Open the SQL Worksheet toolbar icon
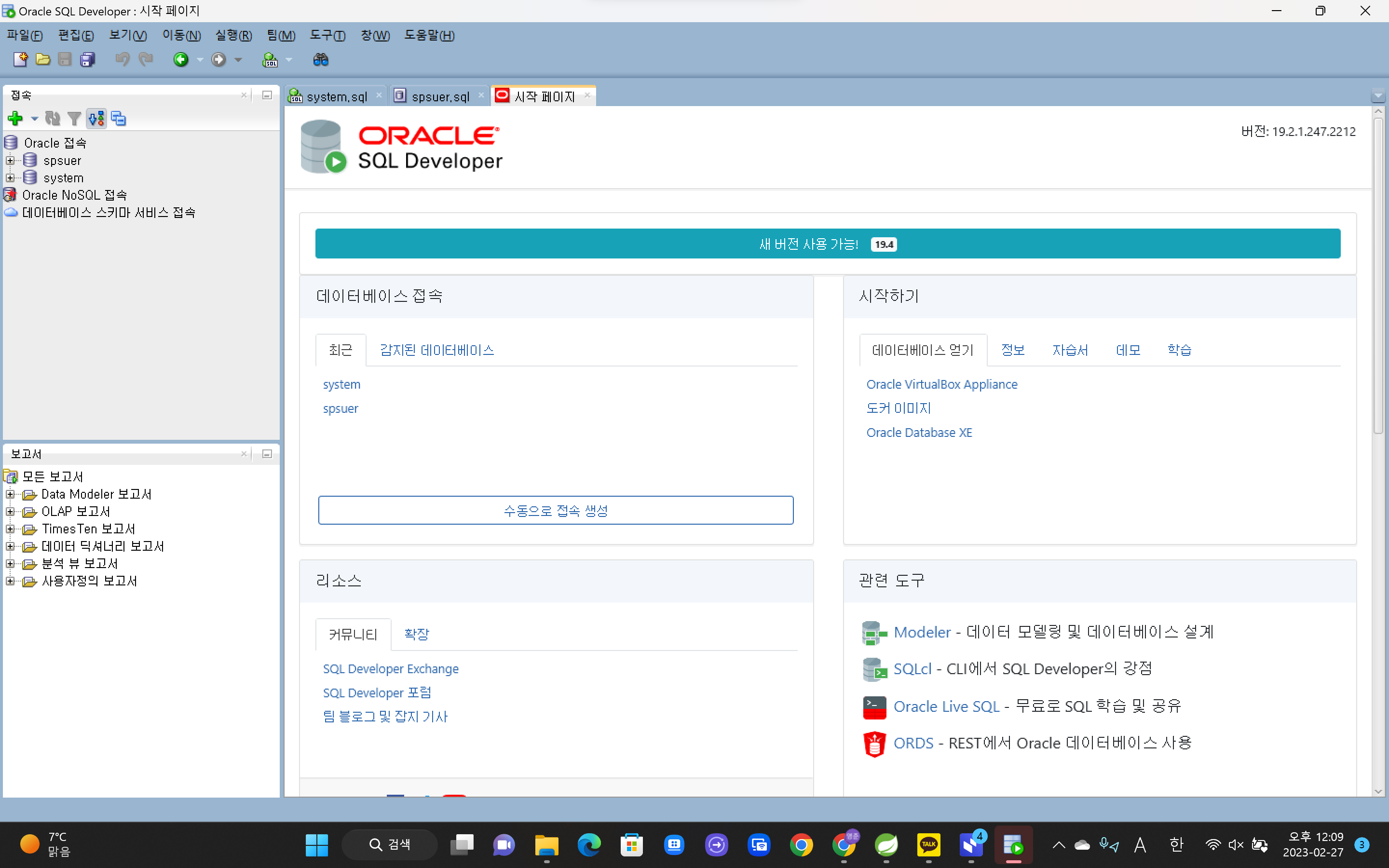The image size is (1389, 868). [x=270, y=59]
